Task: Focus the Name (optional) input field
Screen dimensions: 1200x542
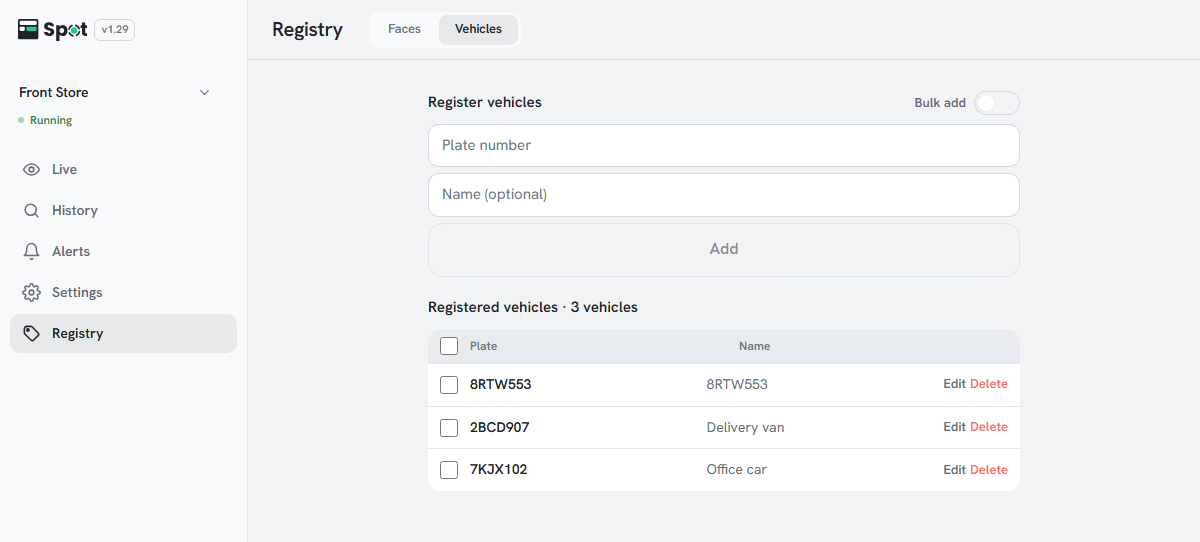Action: pos(724,195)
